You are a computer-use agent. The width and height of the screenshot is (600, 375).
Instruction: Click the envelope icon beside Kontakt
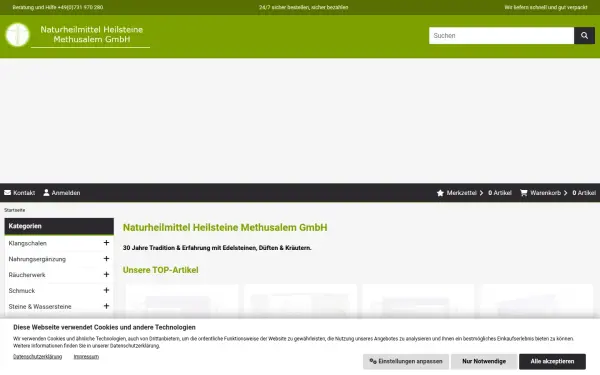[x=7, y=192]
